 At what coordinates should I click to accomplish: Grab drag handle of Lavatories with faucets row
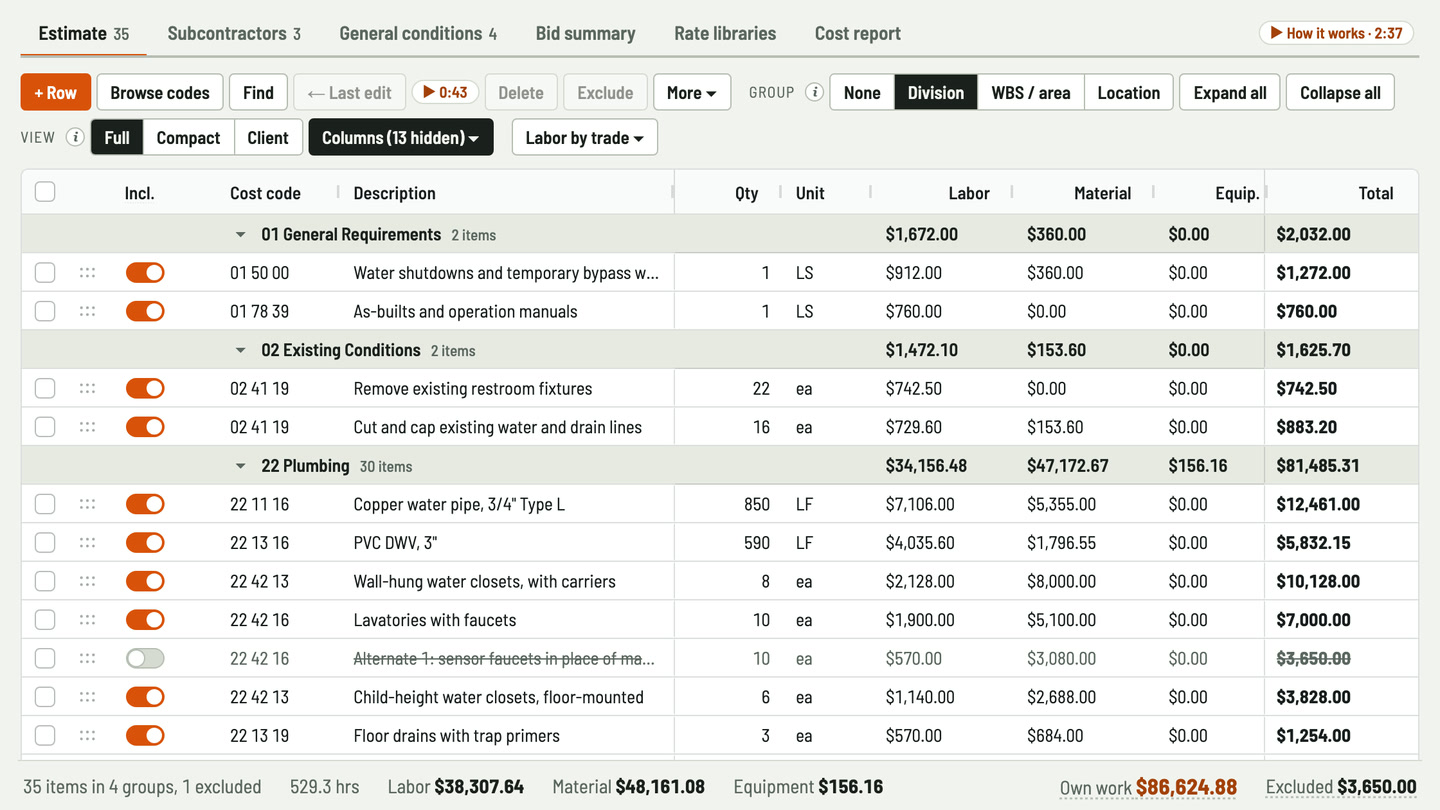(87, 620)
